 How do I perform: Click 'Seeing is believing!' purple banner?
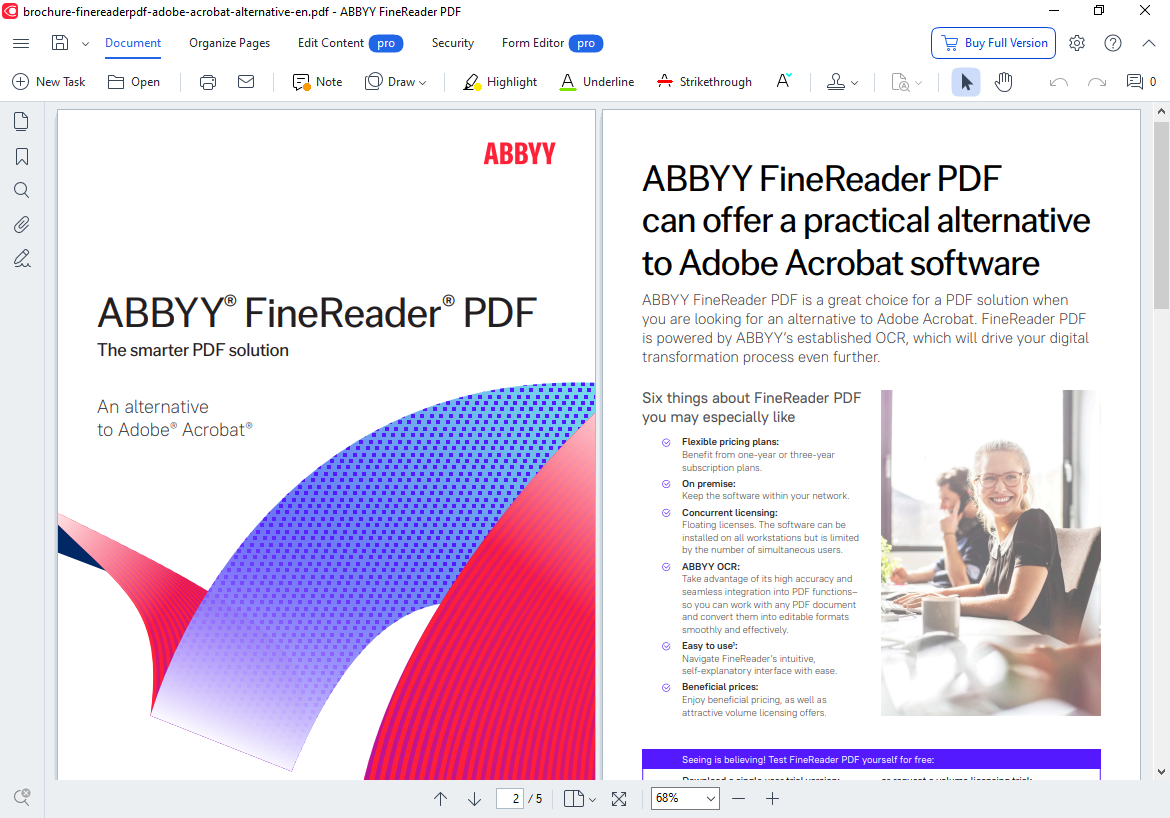pyautogui.click(x=871, y=759)
